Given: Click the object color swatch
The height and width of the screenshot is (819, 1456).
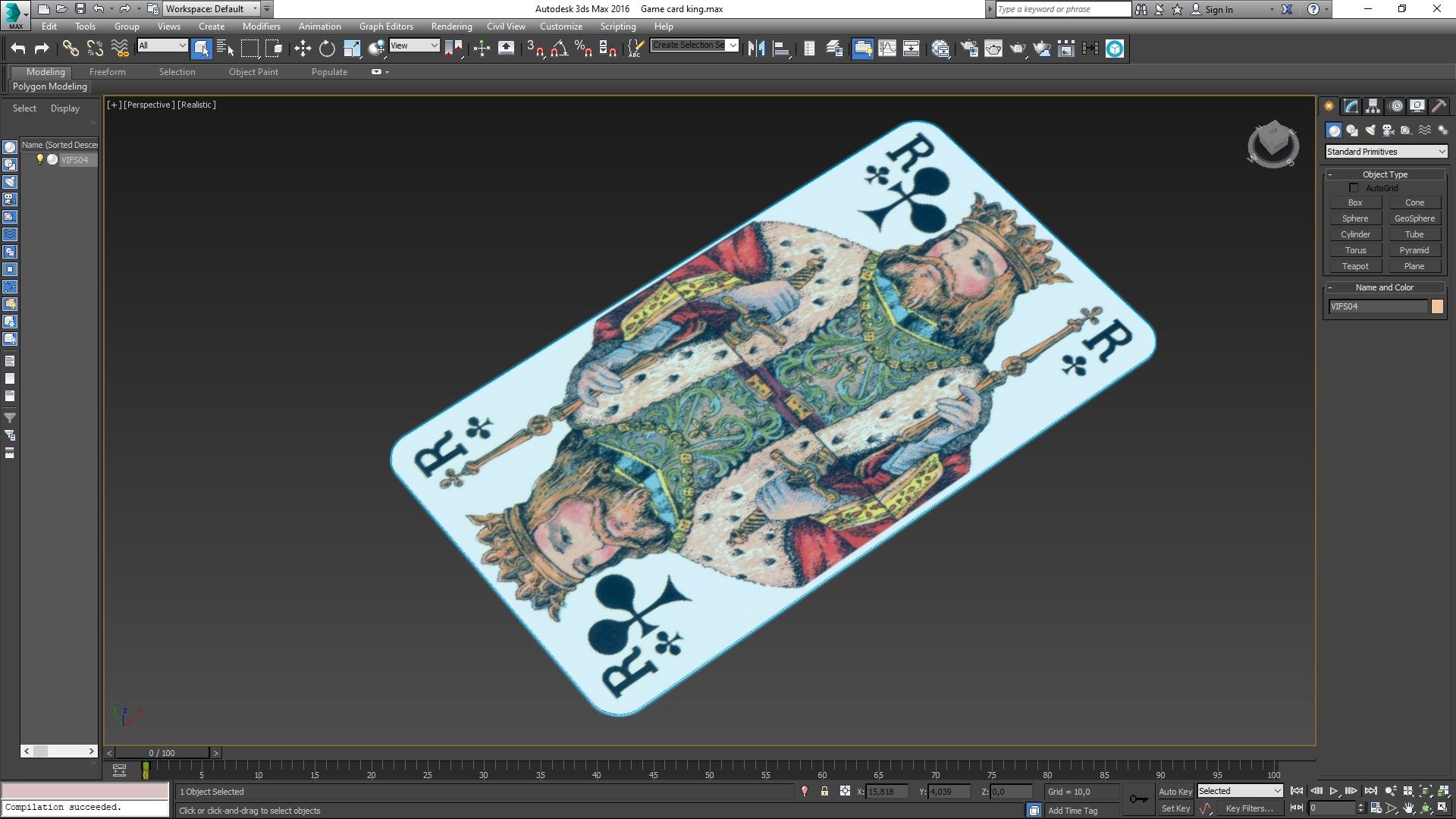Looking at the screenshot, I should [1437, 306].
